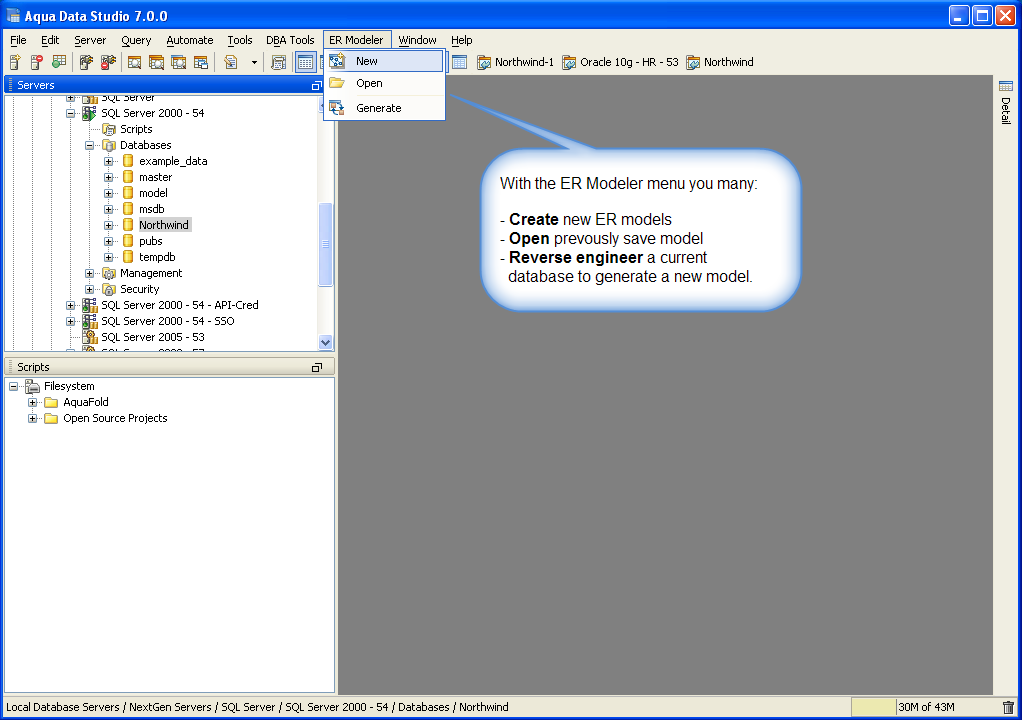This screenshot has width=1022, height=720.
Task: Open the Server menu
Action: click(90, 40)
